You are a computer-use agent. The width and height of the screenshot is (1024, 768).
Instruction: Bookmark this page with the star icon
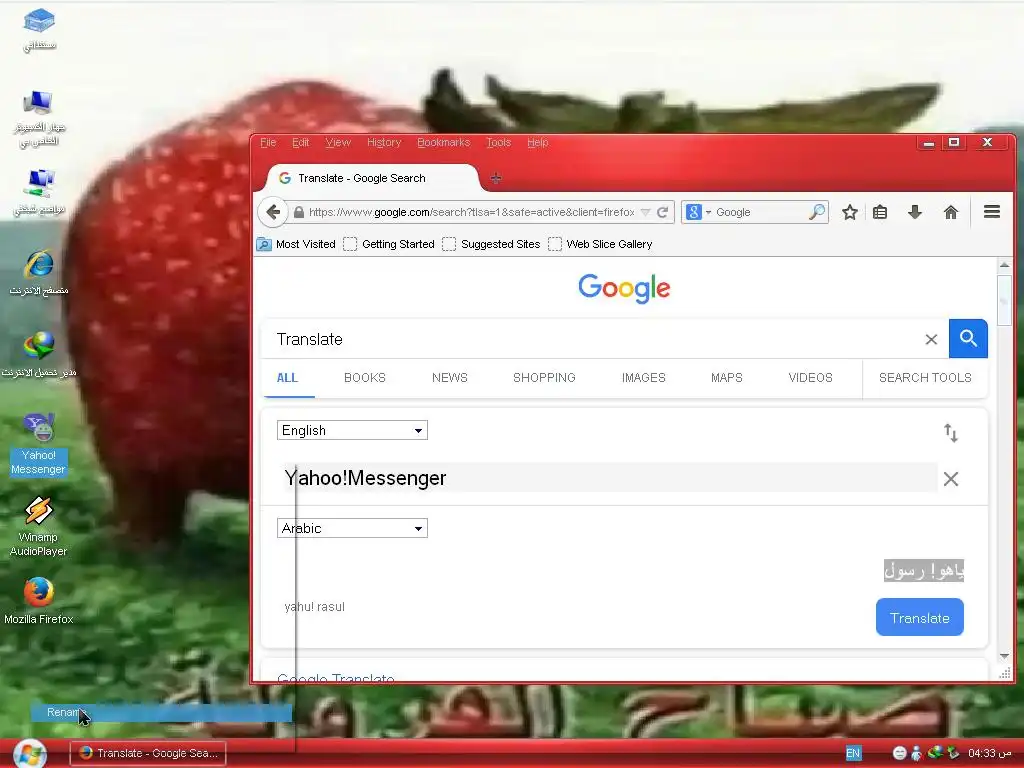click(849, 212)
